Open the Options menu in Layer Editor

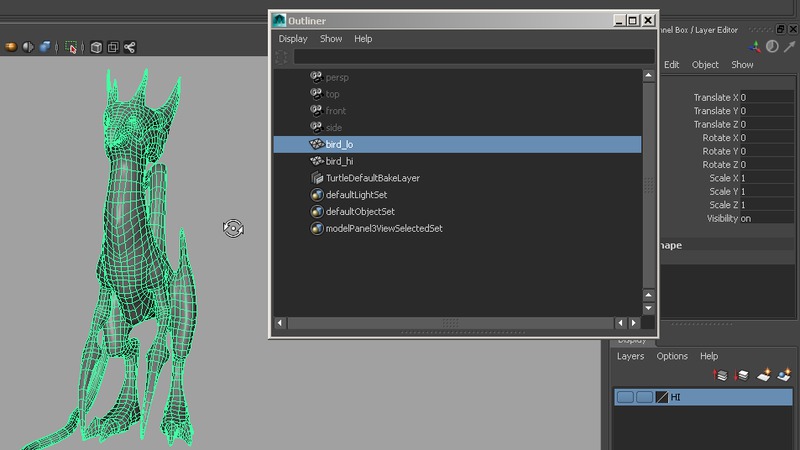(x=672, y=356)
